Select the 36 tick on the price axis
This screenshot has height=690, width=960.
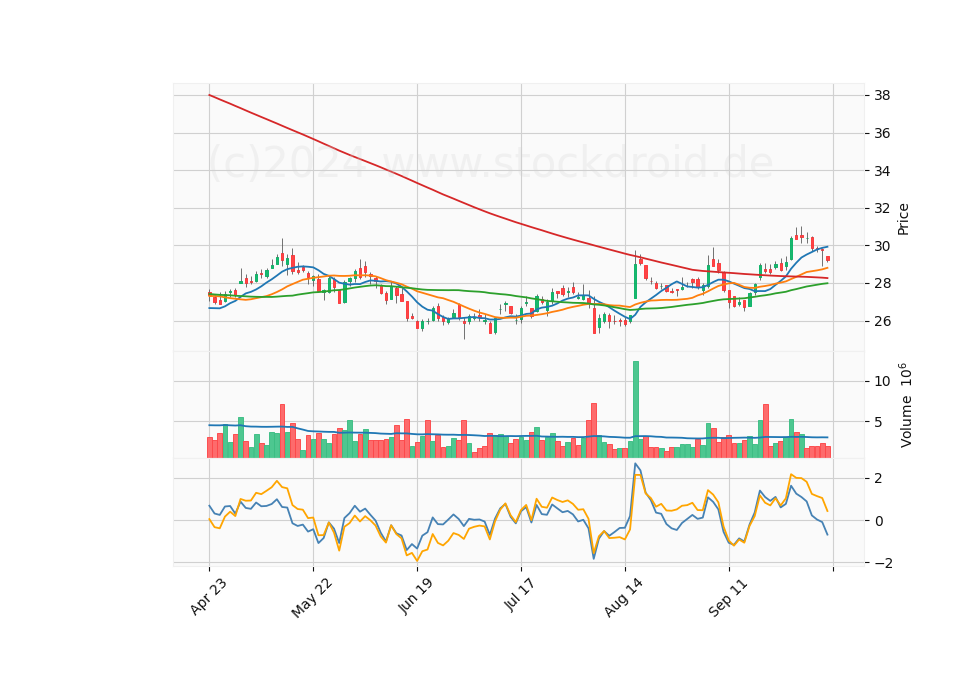tap(882, 133)
